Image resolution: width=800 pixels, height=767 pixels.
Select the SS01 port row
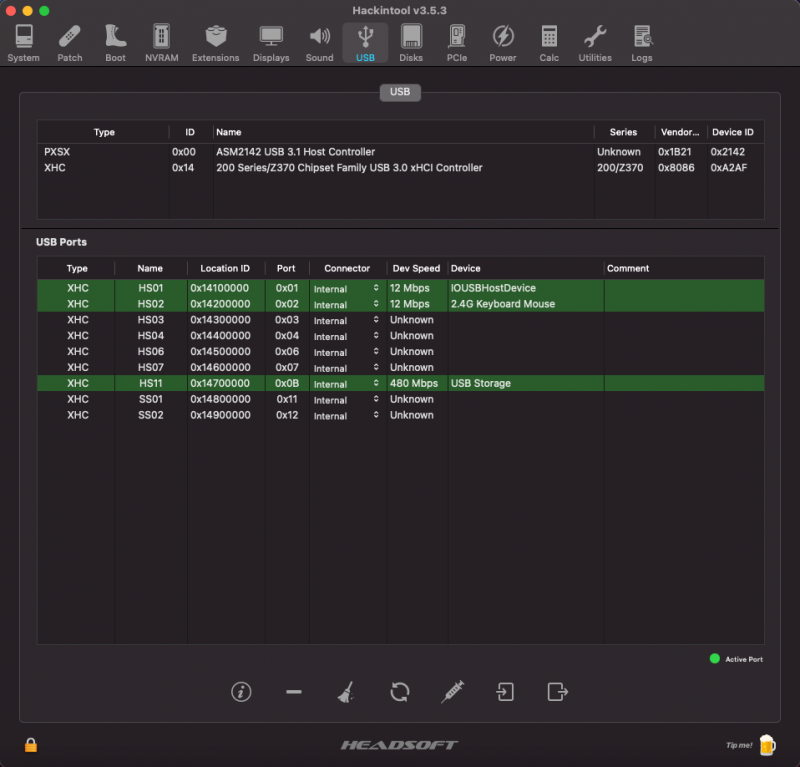pyautogui.click(x=400, y=400)
